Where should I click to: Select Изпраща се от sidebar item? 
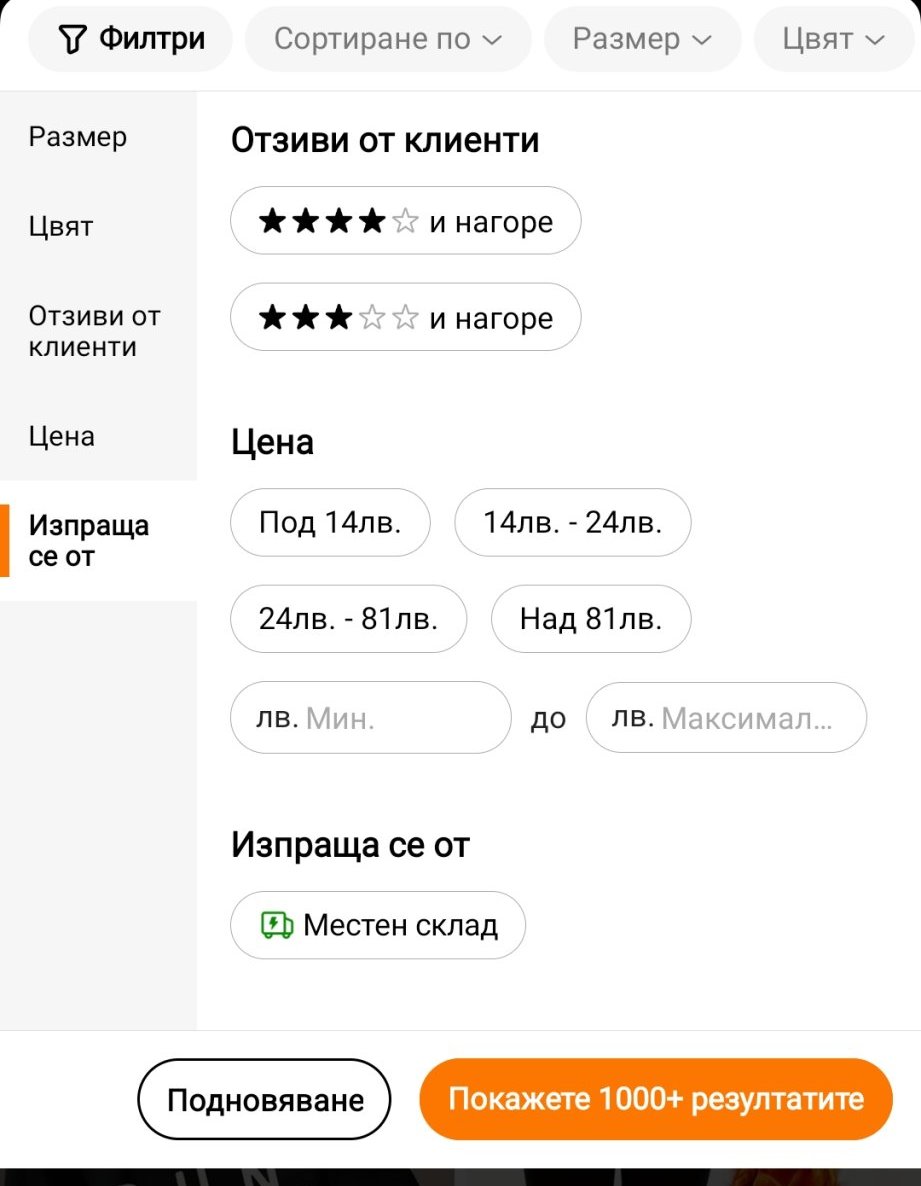click(89, 541)
